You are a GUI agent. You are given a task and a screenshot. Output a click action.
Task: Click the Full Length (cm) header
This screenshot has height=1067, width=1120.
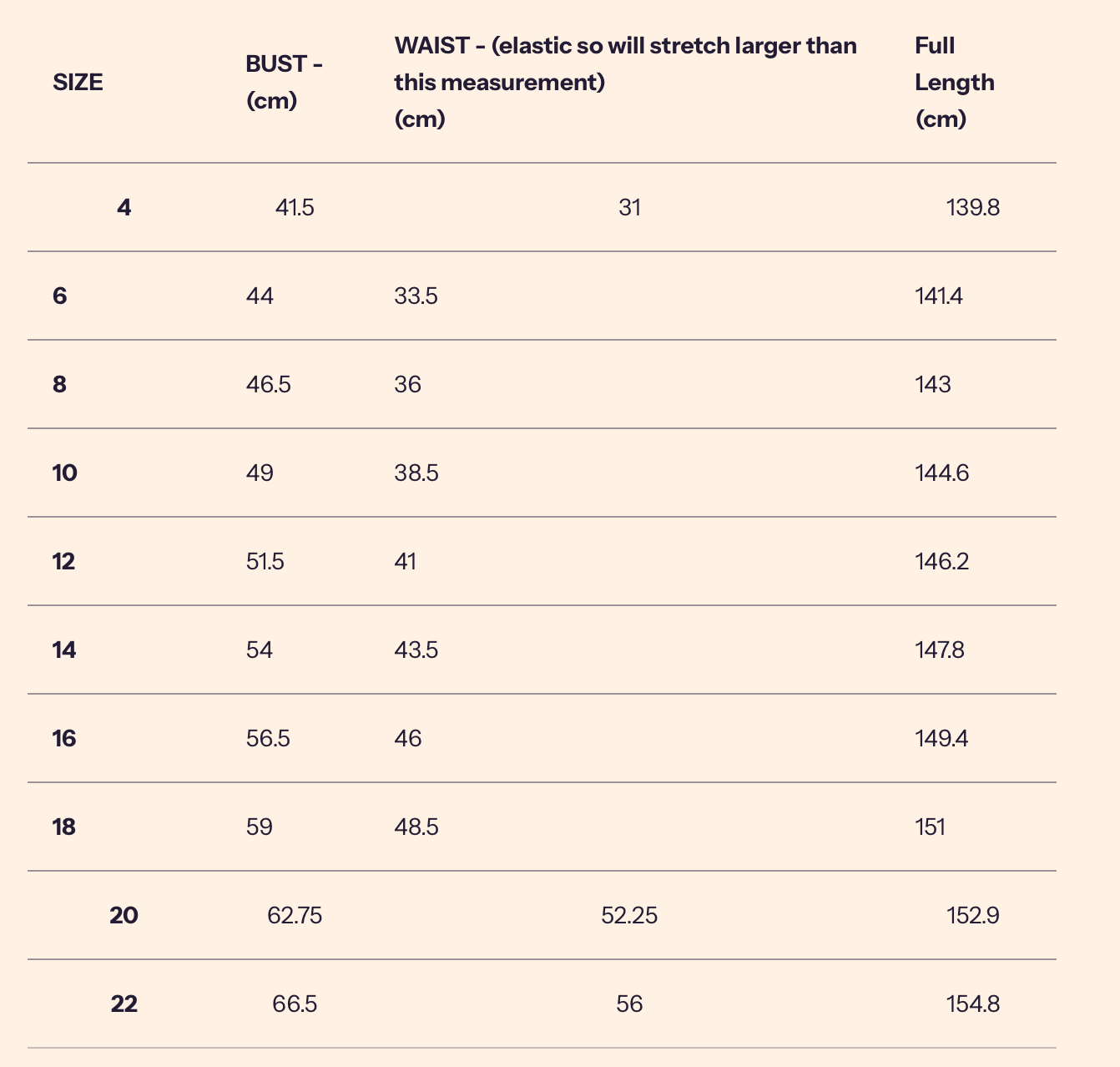[x=954, y=83]
